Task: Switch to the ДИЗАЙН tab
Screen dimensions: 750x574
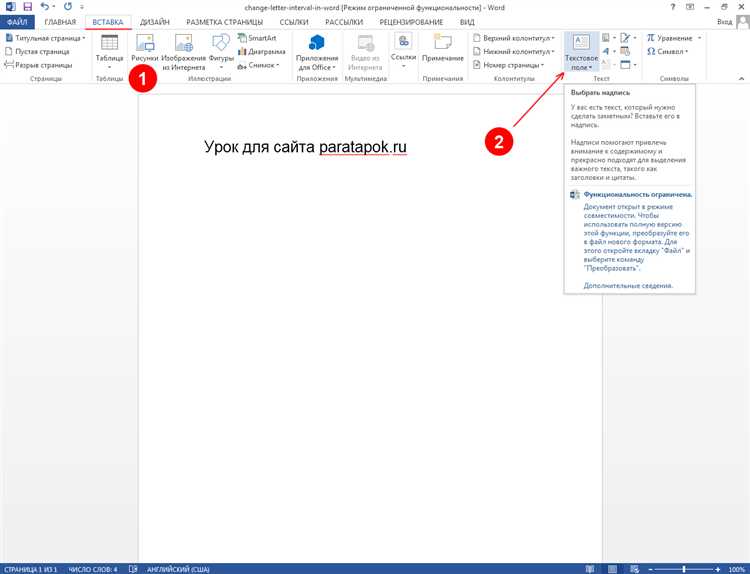Action: click(154, 22)
